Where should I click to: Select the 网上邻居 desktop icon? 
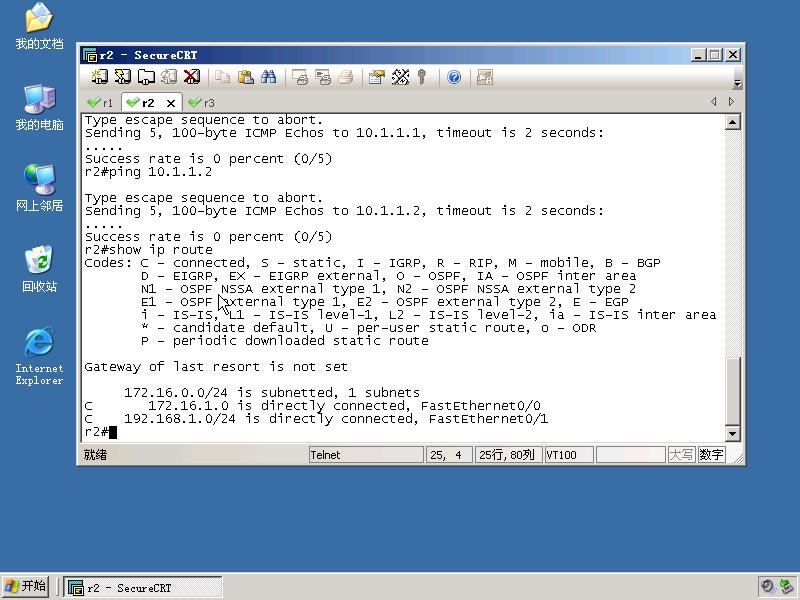pyautogui.click(x=39, y=188)
